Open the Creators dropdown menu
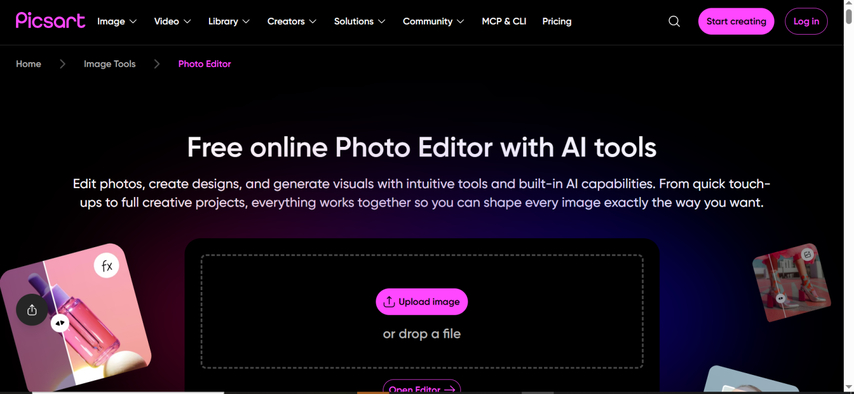The width and height of the screenshot is (854, 394). [291, 21]
